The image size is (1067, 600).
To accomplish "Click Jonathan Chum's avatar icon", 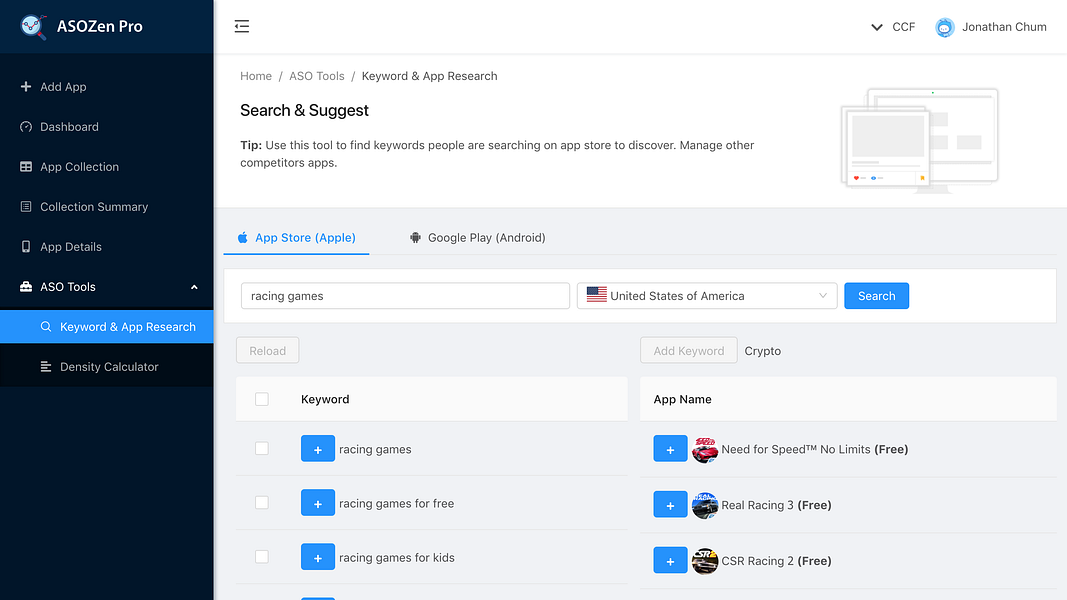I will 945,27.
